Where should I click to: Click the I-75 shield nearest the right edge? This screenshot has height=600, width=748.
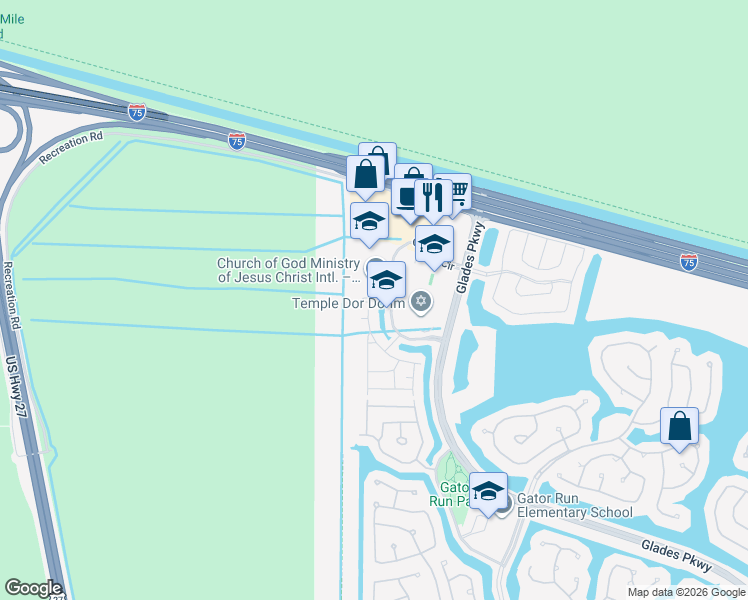click(x=689, y=262)
